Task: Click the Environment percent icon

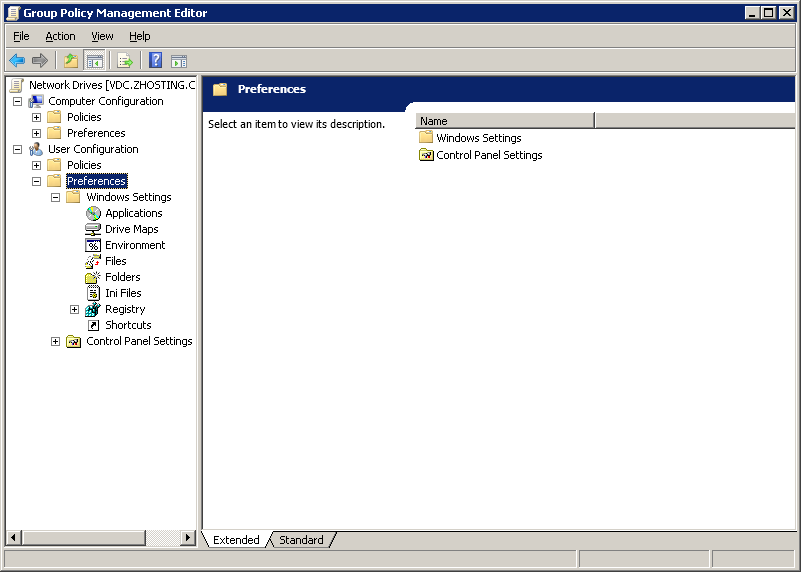Action: pos(93,245)
